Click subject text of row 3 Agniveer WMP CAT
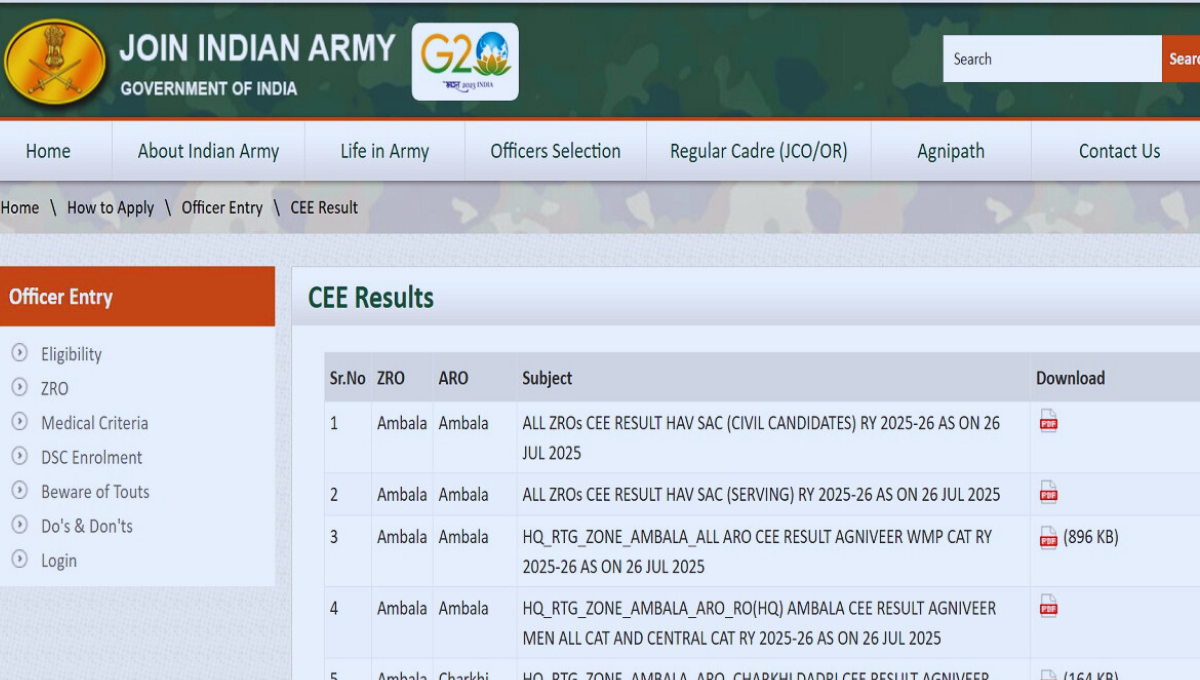 pyautogui.click(x=757, y=552)
